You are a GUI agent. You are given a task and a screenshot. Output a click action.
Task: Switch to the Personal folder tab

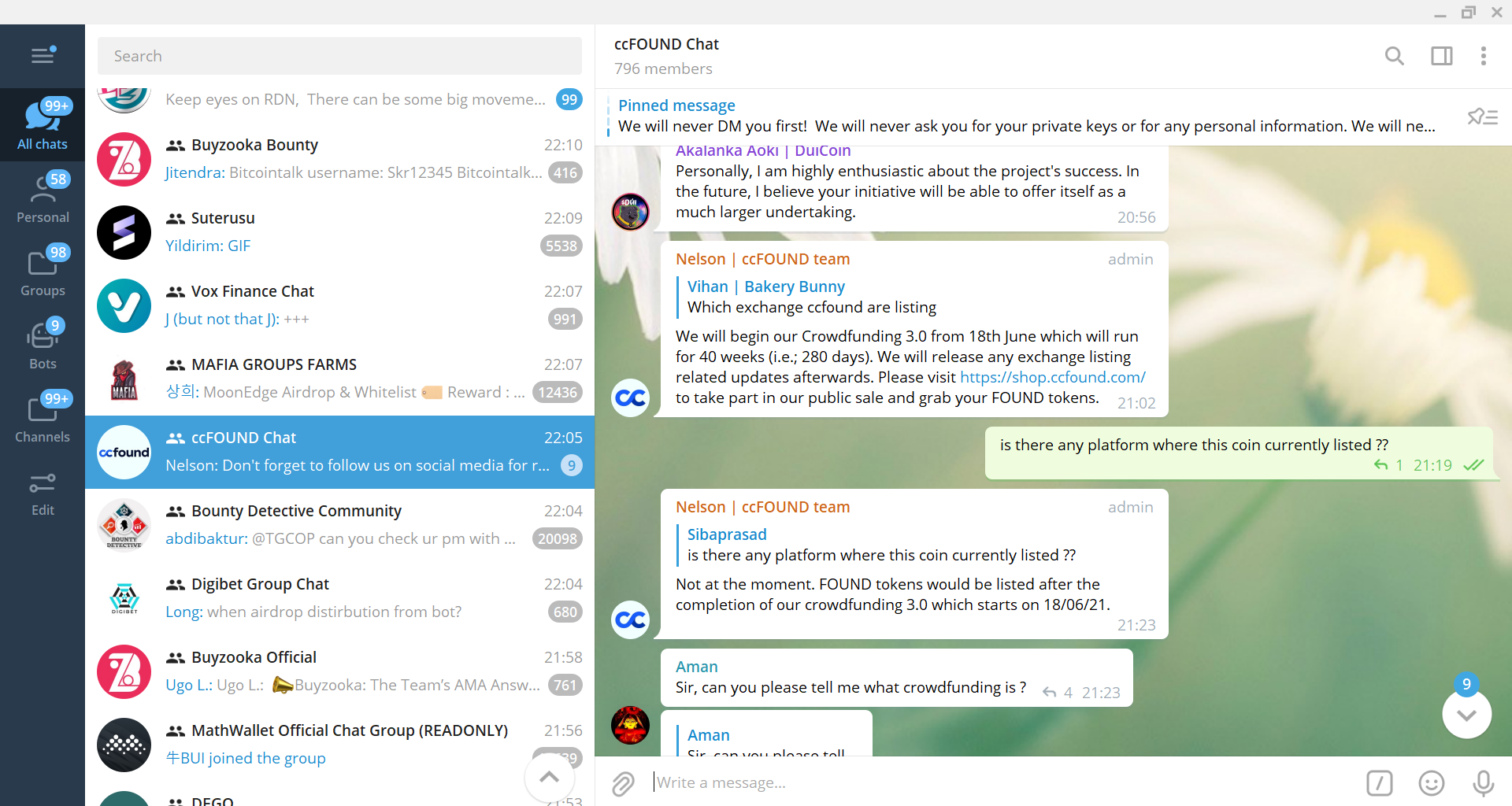(x=43, y=198)
